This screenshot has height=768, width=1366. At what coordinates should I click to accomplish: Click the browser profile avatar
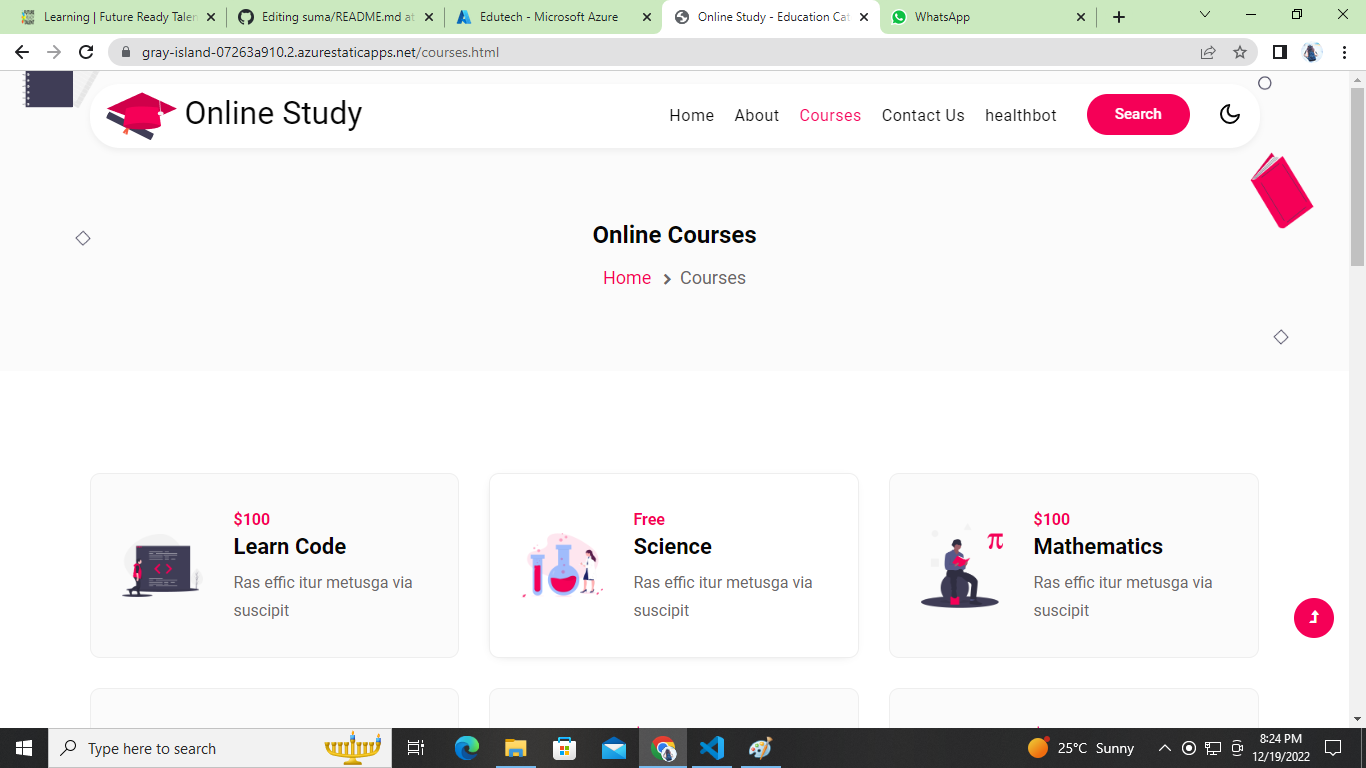tap(1310, 52)
